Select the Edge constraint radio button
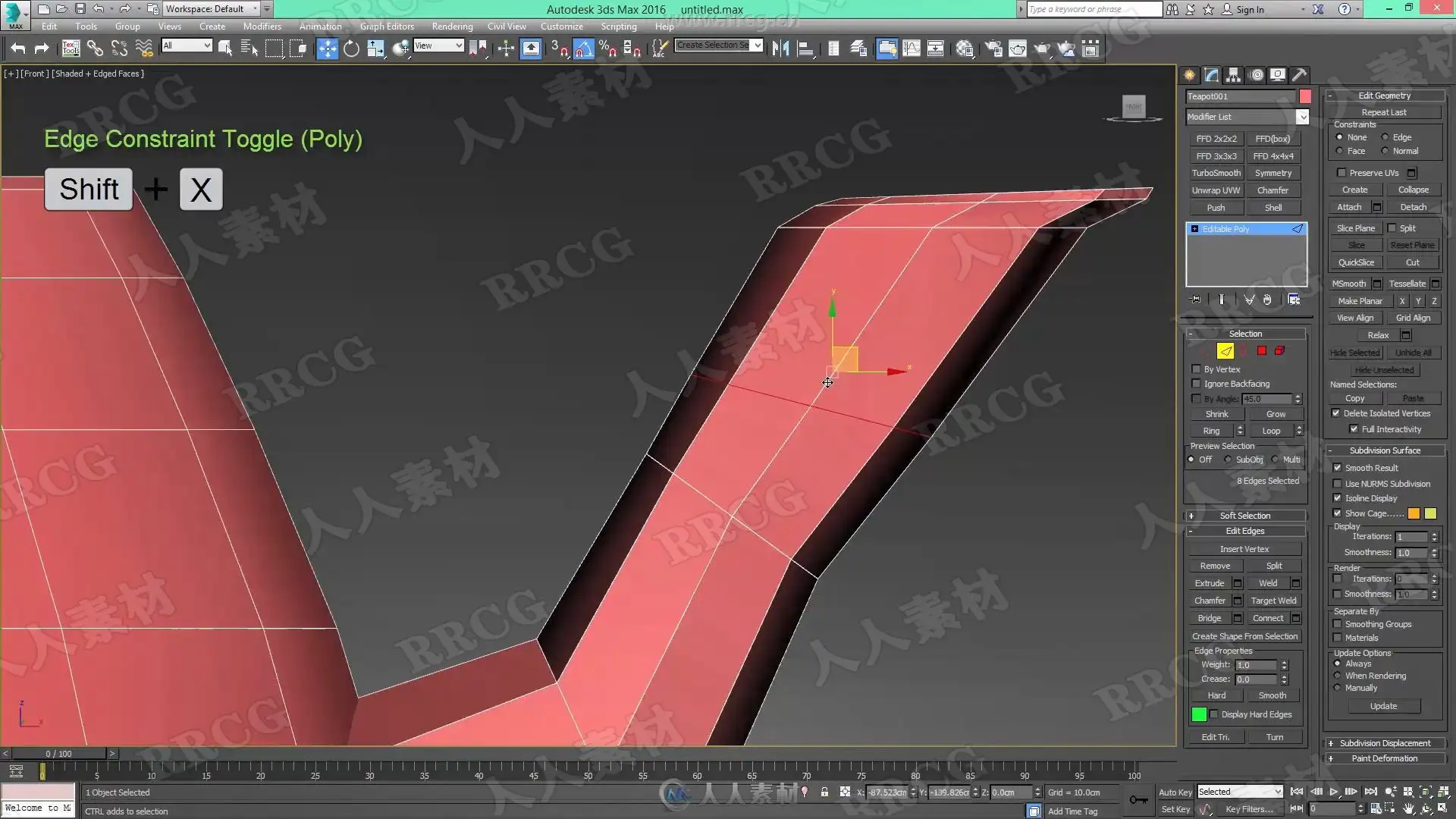 click(1385, 137)
